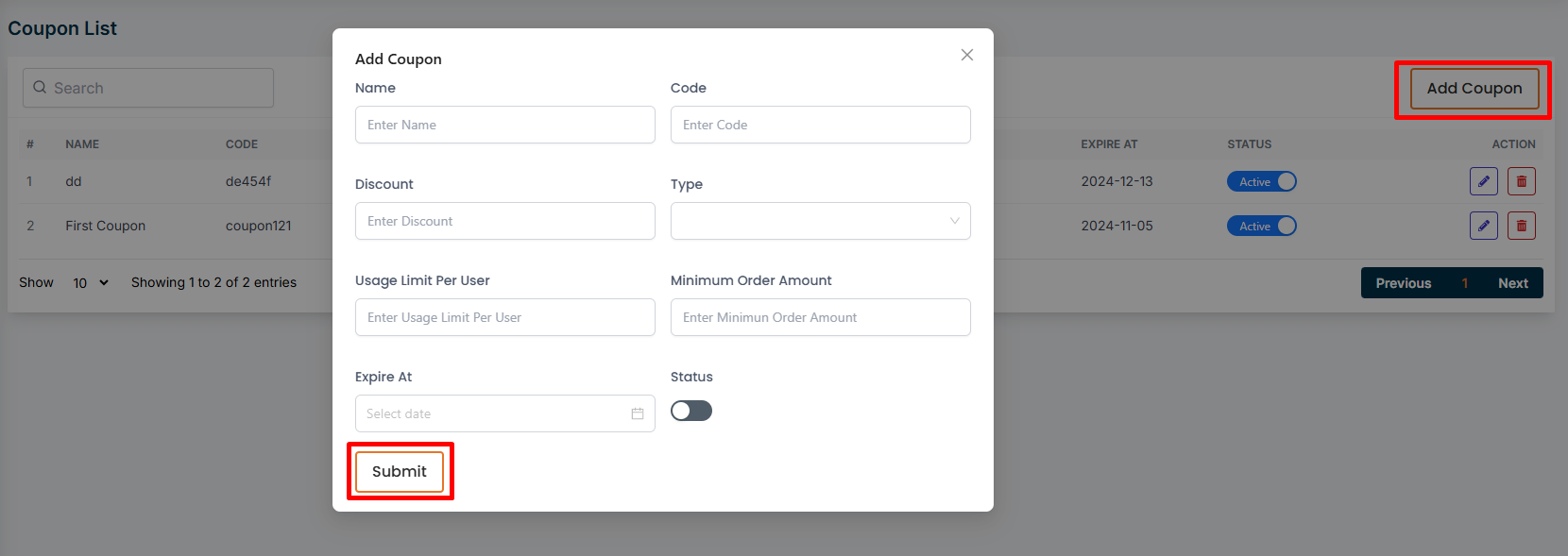
Task: Select the Enter Discount input box
Action: pyautogui.click(x=504, y=221)
